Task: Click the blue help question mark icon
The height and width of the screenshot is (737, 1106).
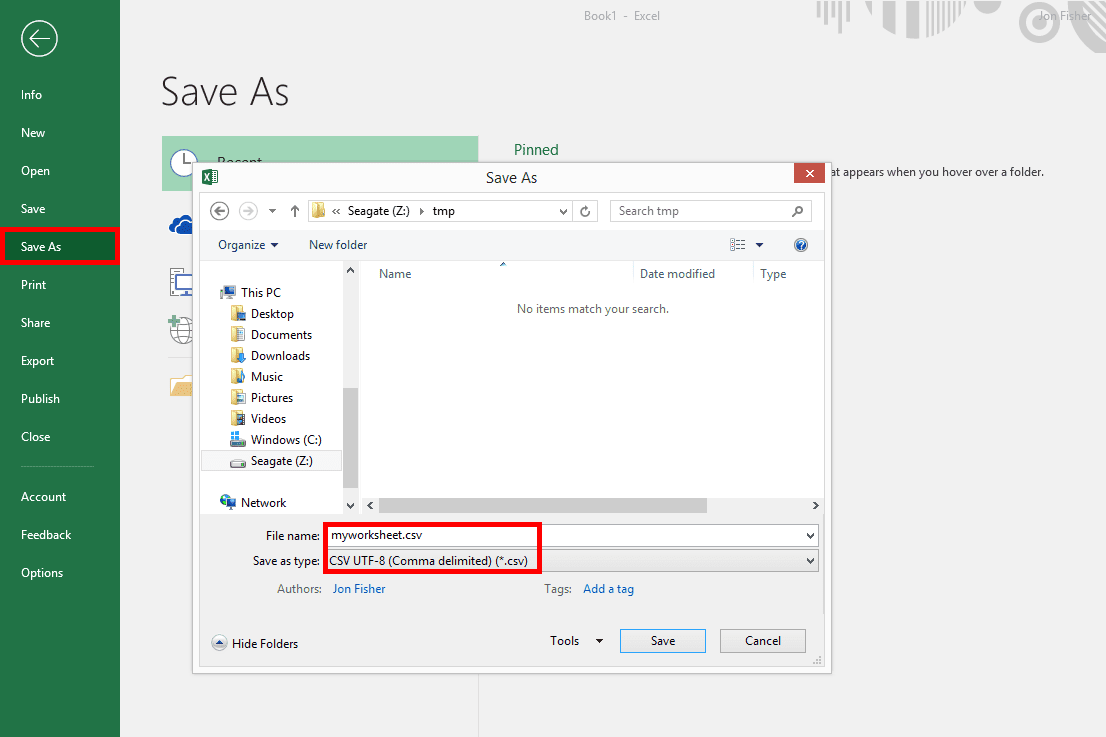Action: (x=800, y=245)
